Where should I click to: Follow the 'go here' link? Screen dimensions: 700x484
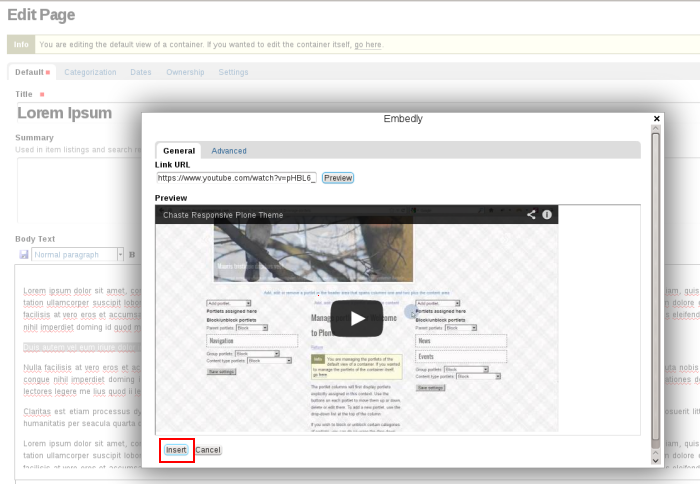click(367, 45)
